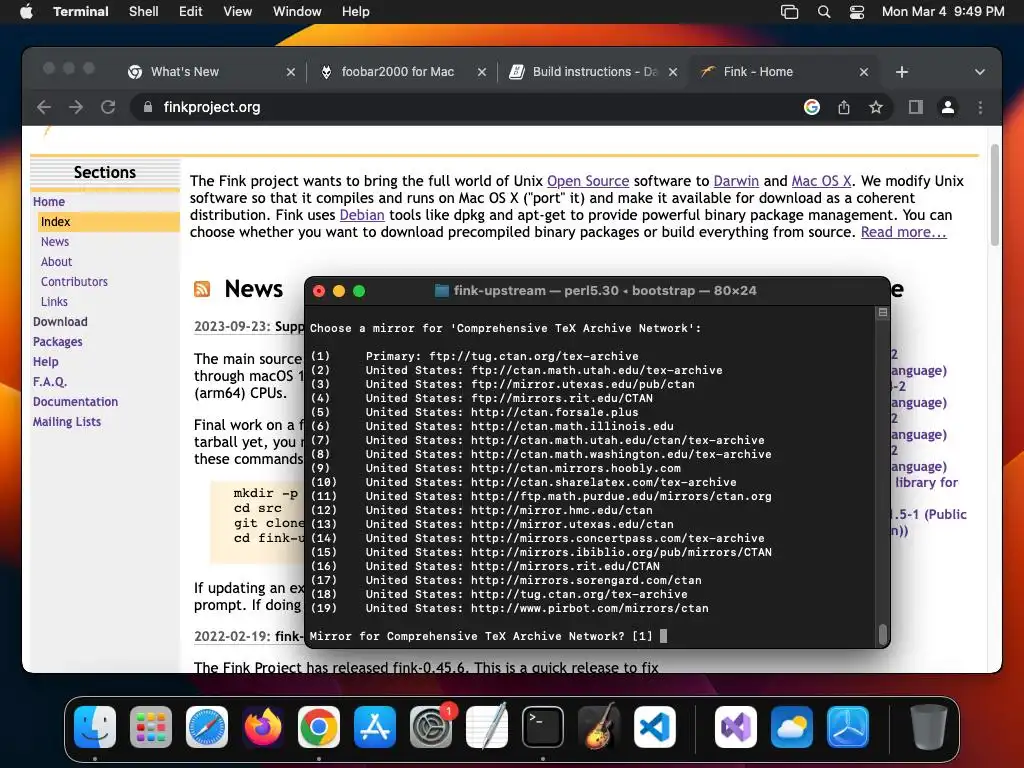Switch to the What's New tab
This screenshot has height=768, width=1024.
coord(185,72)
